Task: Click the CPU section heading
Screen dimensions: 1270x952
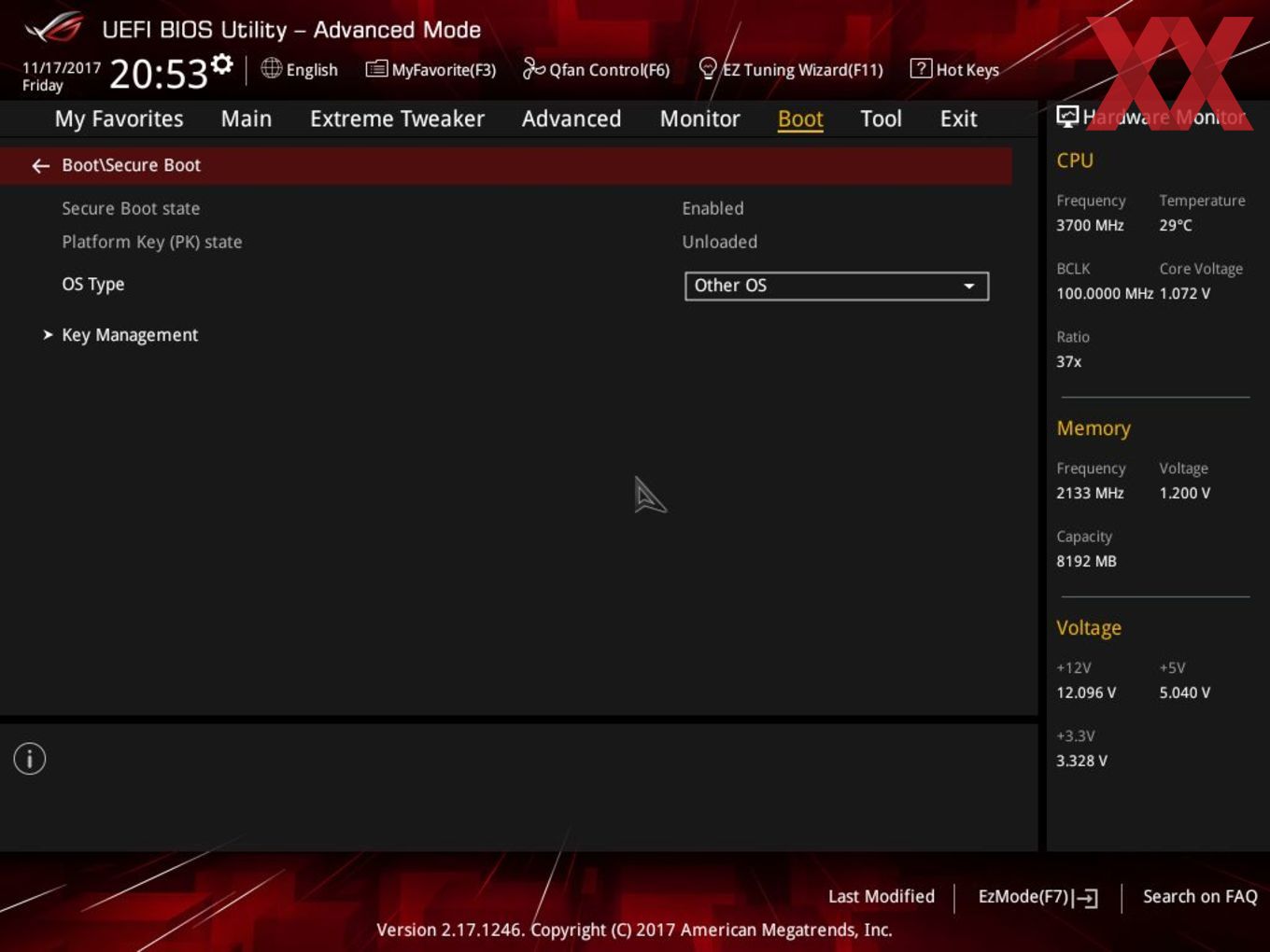Action: point(1075,161)
